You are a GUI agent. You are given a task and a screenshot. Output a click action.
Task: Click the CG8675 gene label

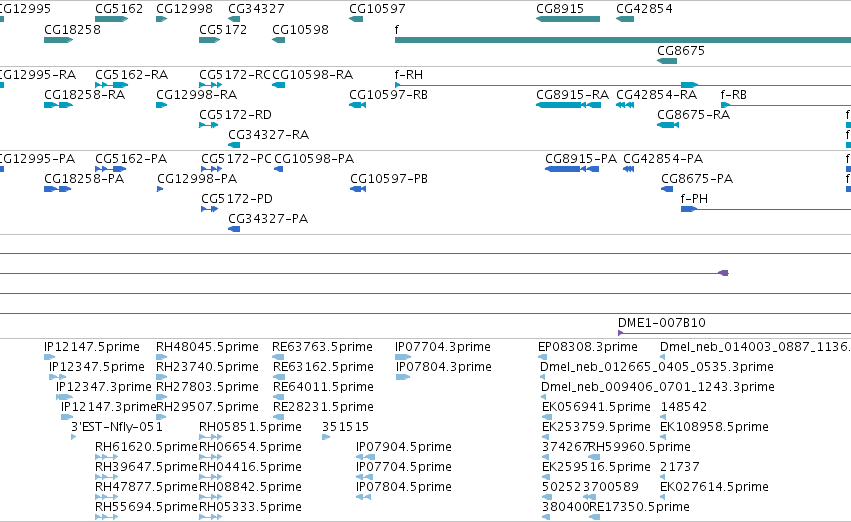coord(681,50)
